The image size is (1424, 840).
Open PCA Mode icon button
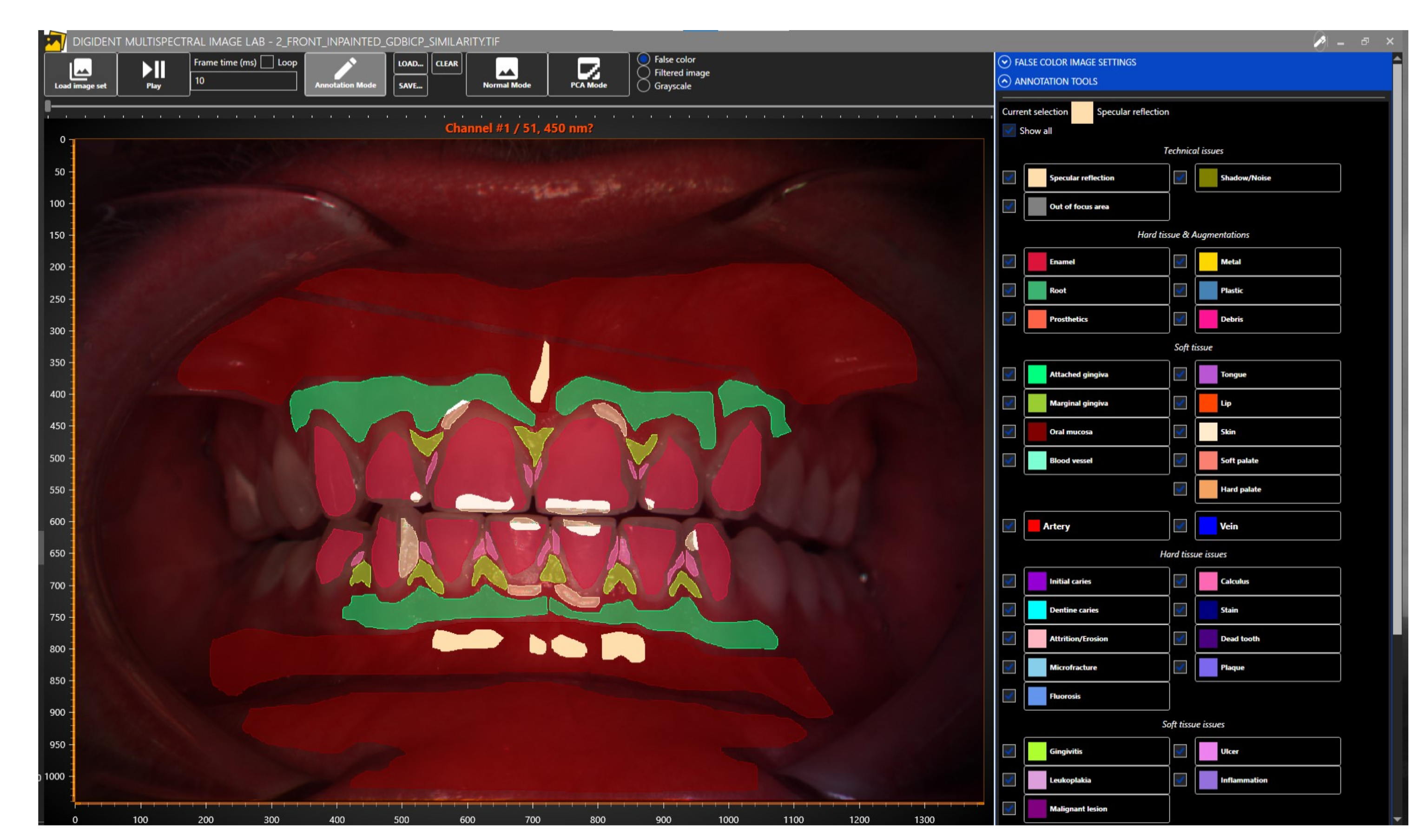[x=588, y=68]
